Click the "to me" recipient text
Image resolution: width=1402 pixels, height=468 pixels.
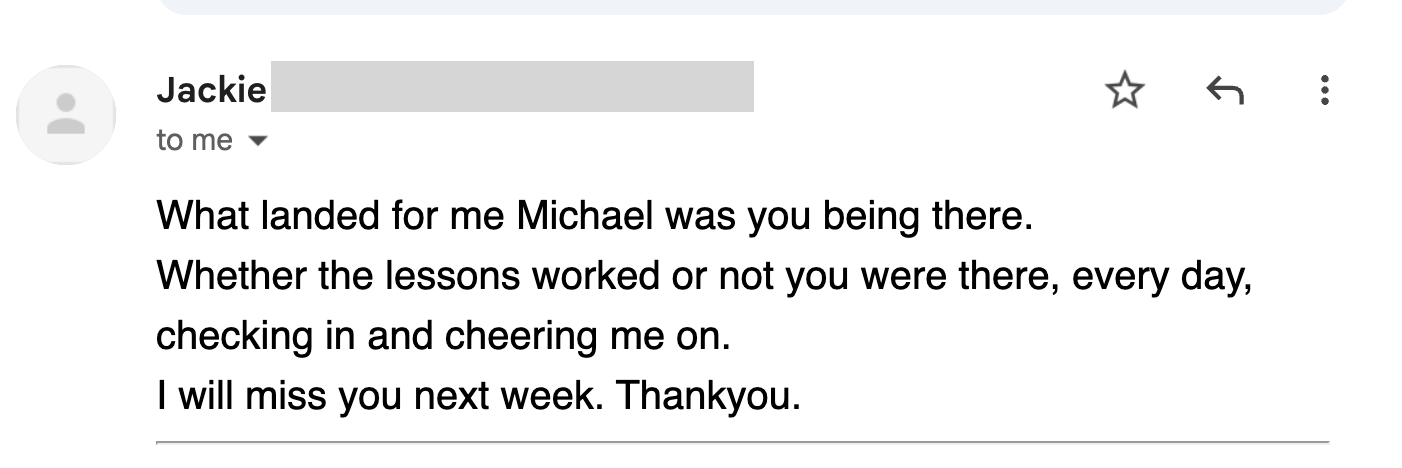(194, 141)
